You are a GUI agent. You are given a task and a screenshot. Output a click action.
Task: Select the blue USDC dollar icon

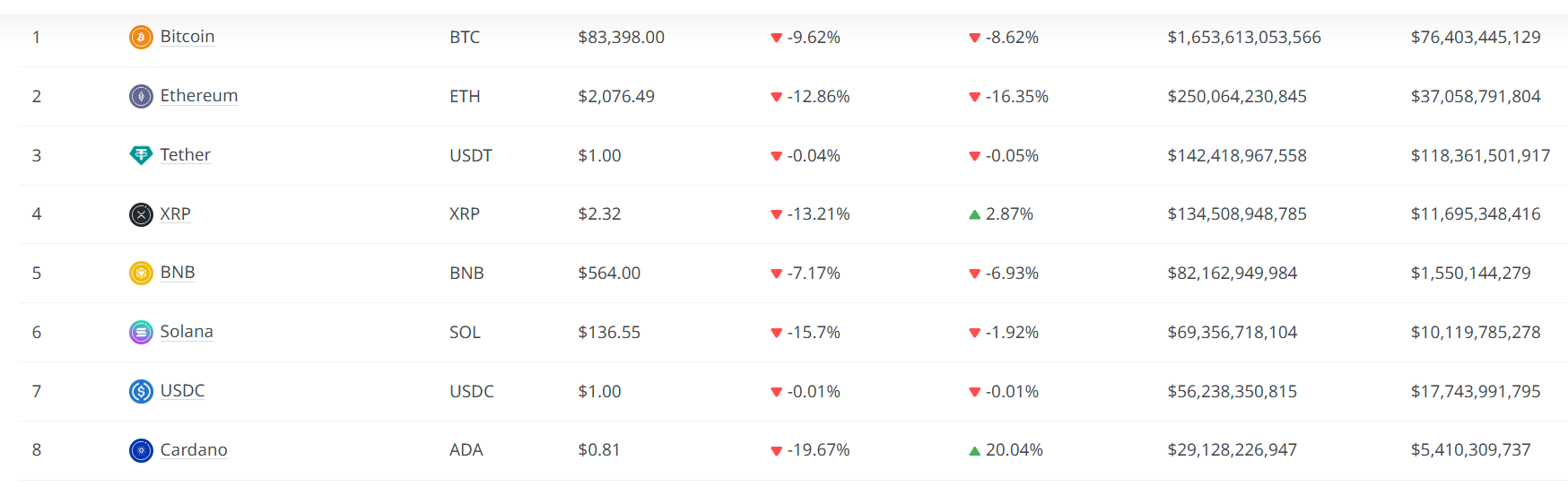click(141, 391)
